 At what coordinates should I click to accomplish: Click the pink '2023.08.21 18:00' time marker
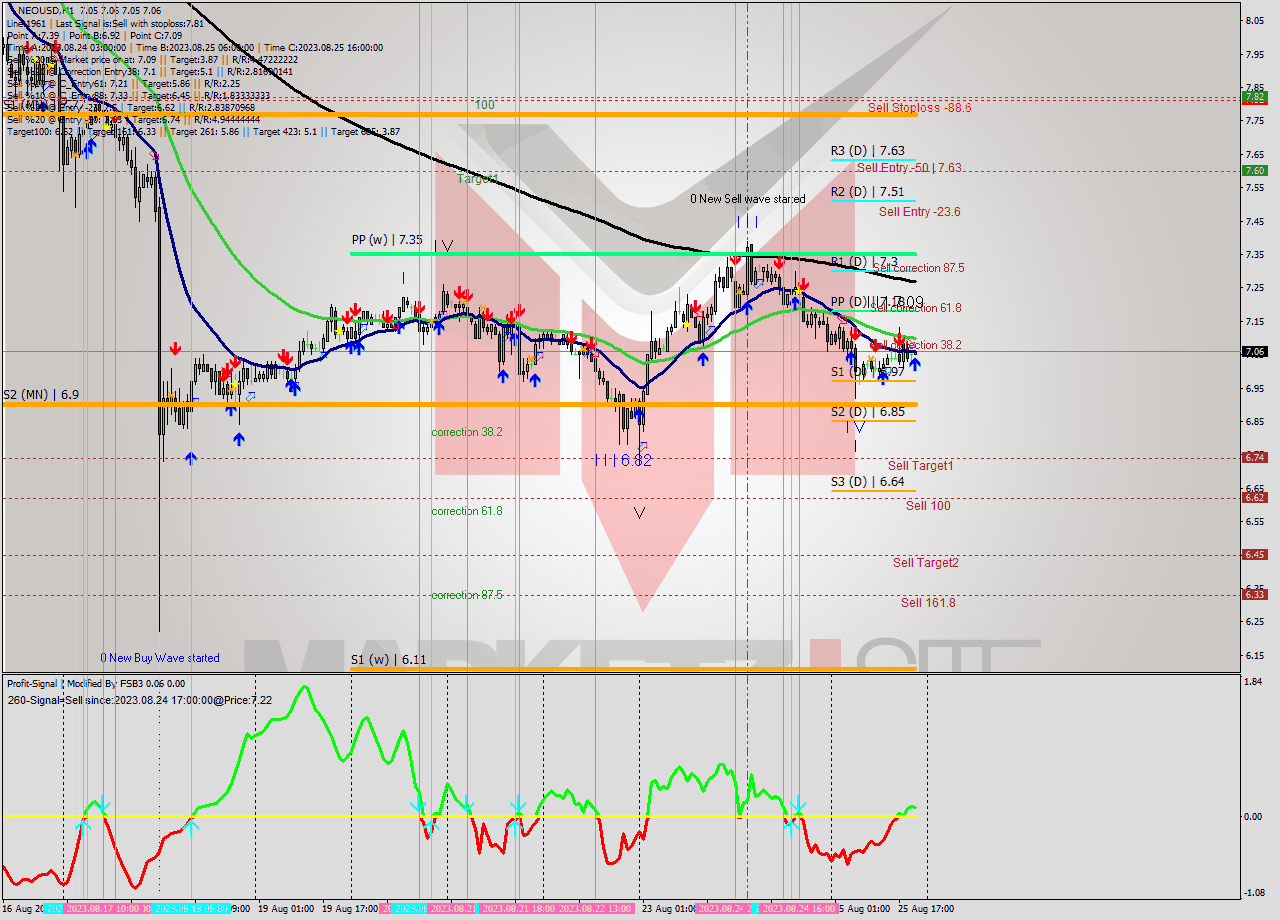click(x=517, y=909)
